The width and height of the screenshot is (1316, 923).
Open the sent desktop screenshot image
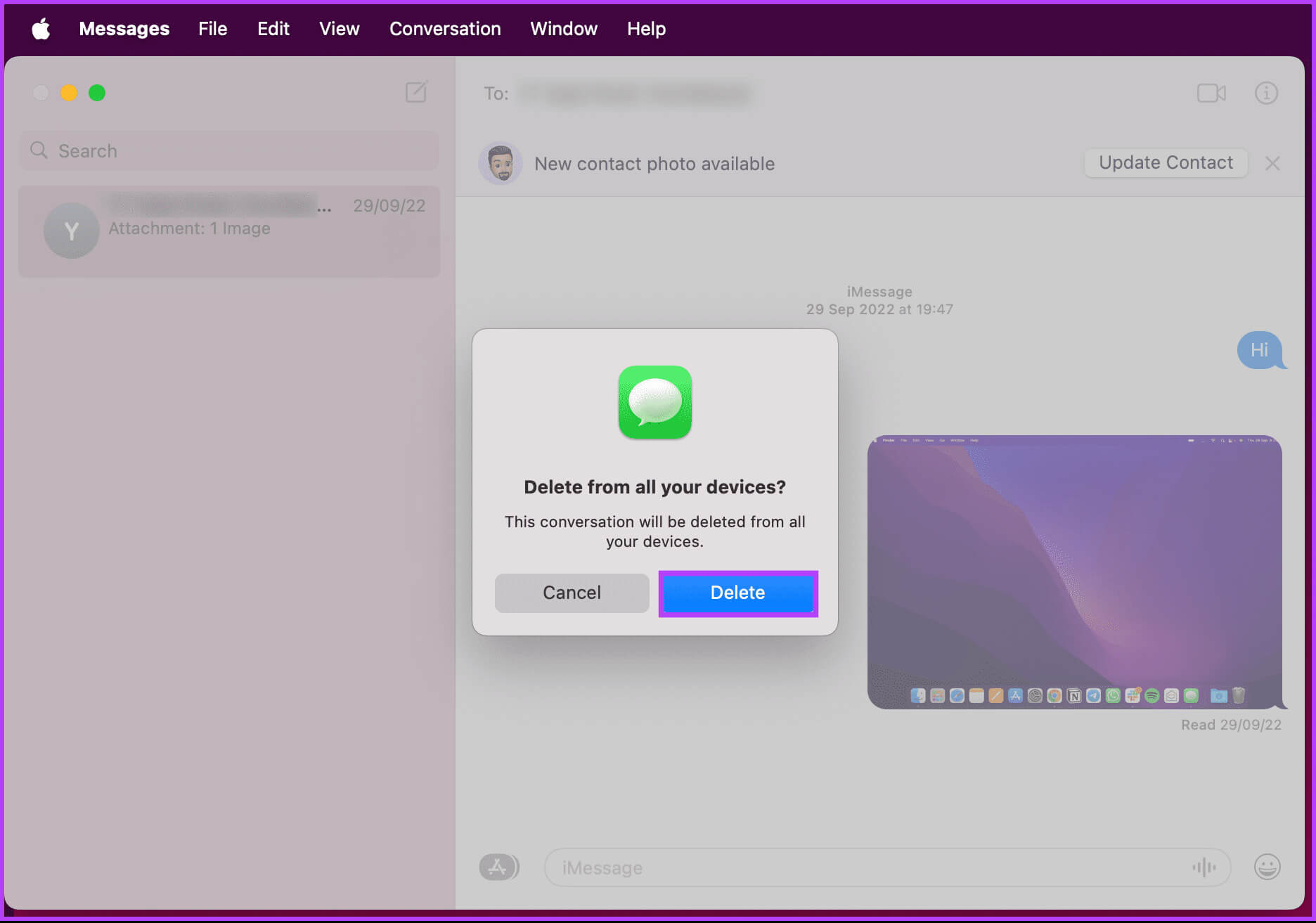(x=1075, y=572)
